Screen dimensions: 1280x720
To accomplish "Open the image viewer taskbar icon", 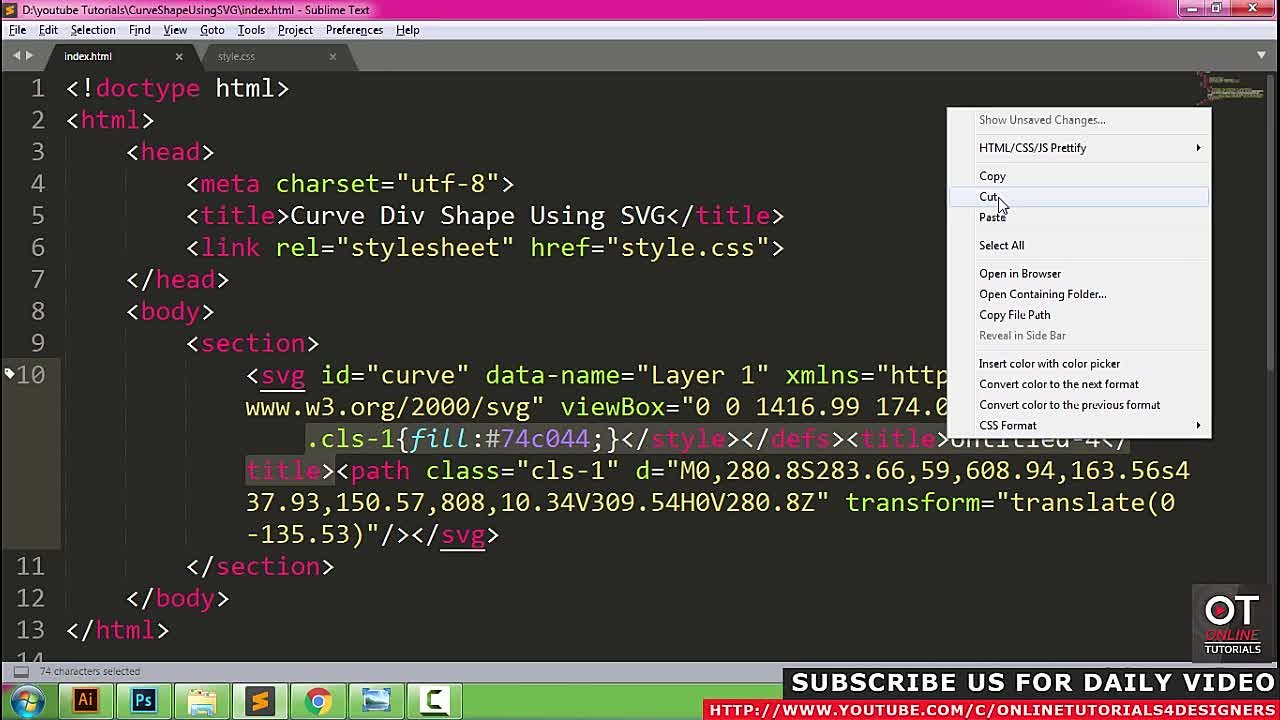I will pyautogui.click(x=376, y=701).
